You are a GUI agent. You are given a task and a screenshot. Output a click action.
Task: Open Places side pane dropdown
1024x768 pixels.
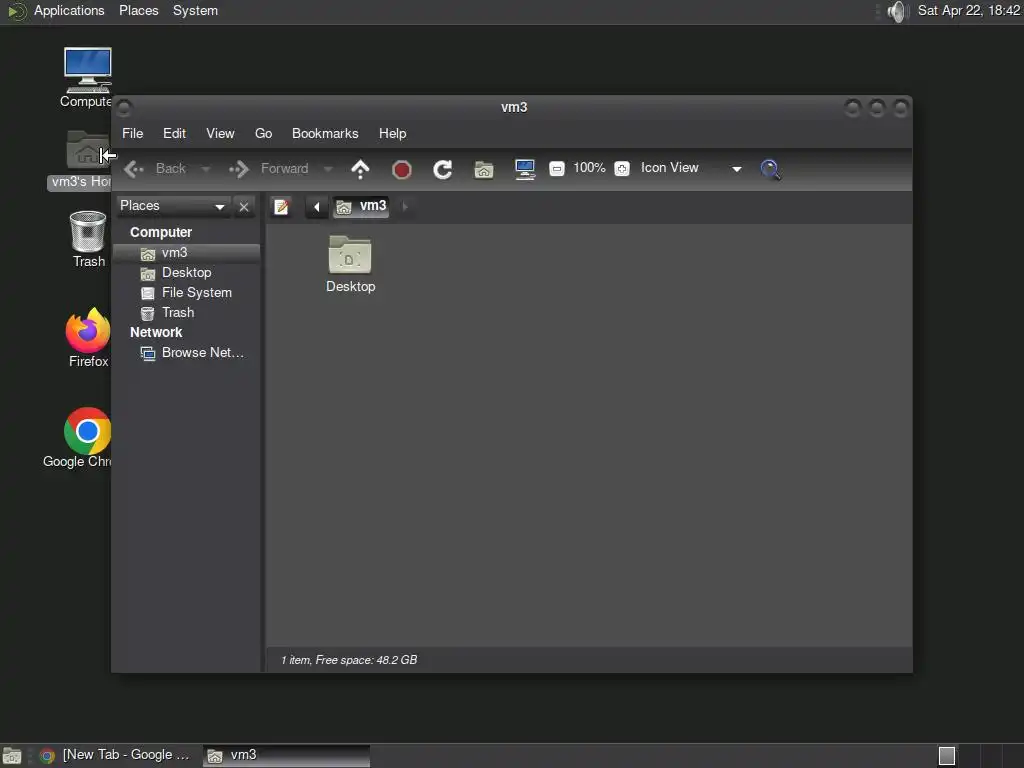(172, 206)
